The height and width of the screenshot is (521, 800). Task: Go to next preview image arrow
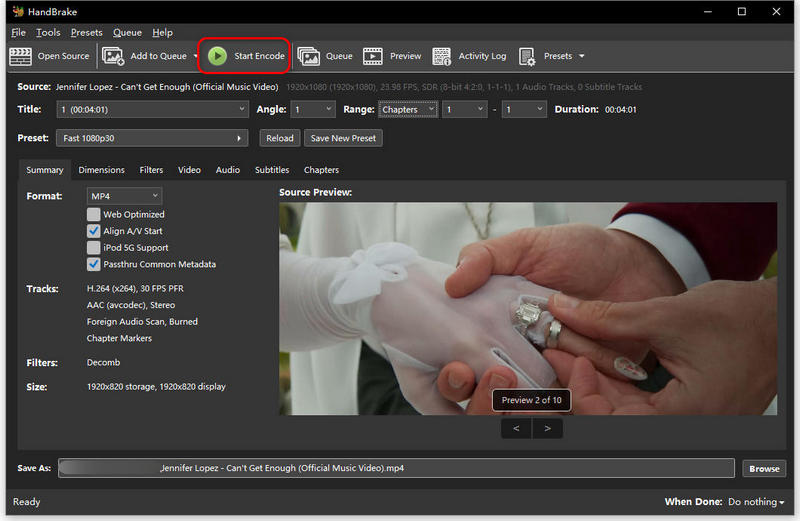click(x=547, y=428)
